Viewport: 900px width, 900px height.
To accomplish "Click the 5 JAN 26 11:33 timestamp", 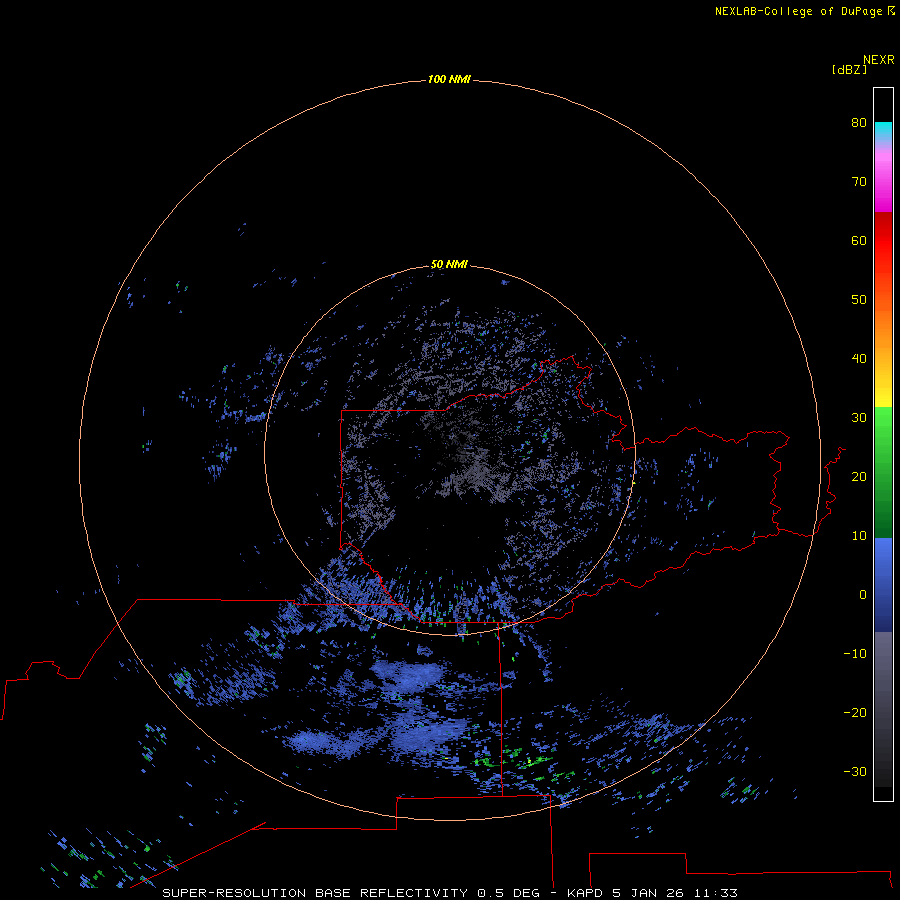I will pos(675,893).
